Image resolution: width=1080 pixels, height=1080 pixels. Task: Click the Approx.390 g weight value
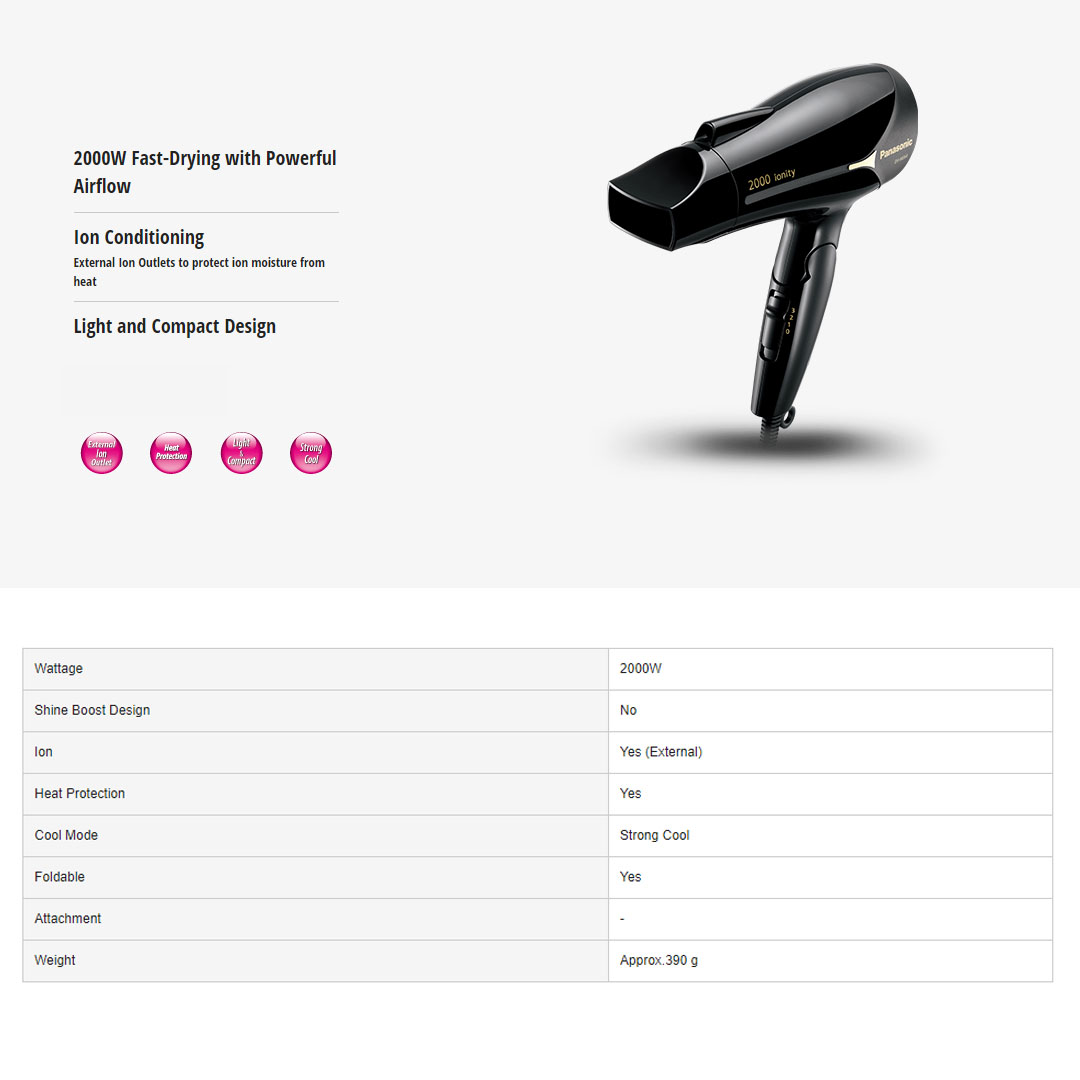(658, 960)
